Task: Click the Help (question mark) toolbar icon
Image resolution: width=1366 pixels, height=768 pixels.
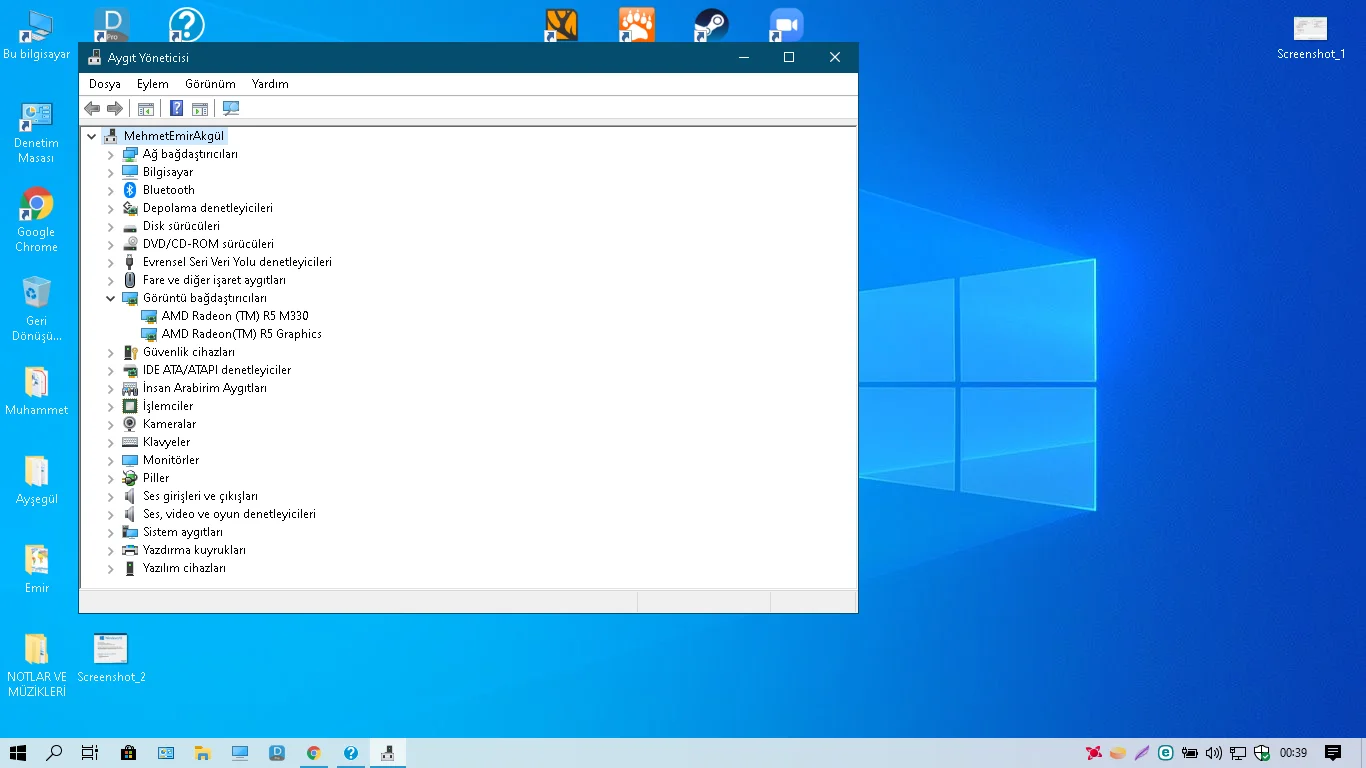Action: coord(176,108)
